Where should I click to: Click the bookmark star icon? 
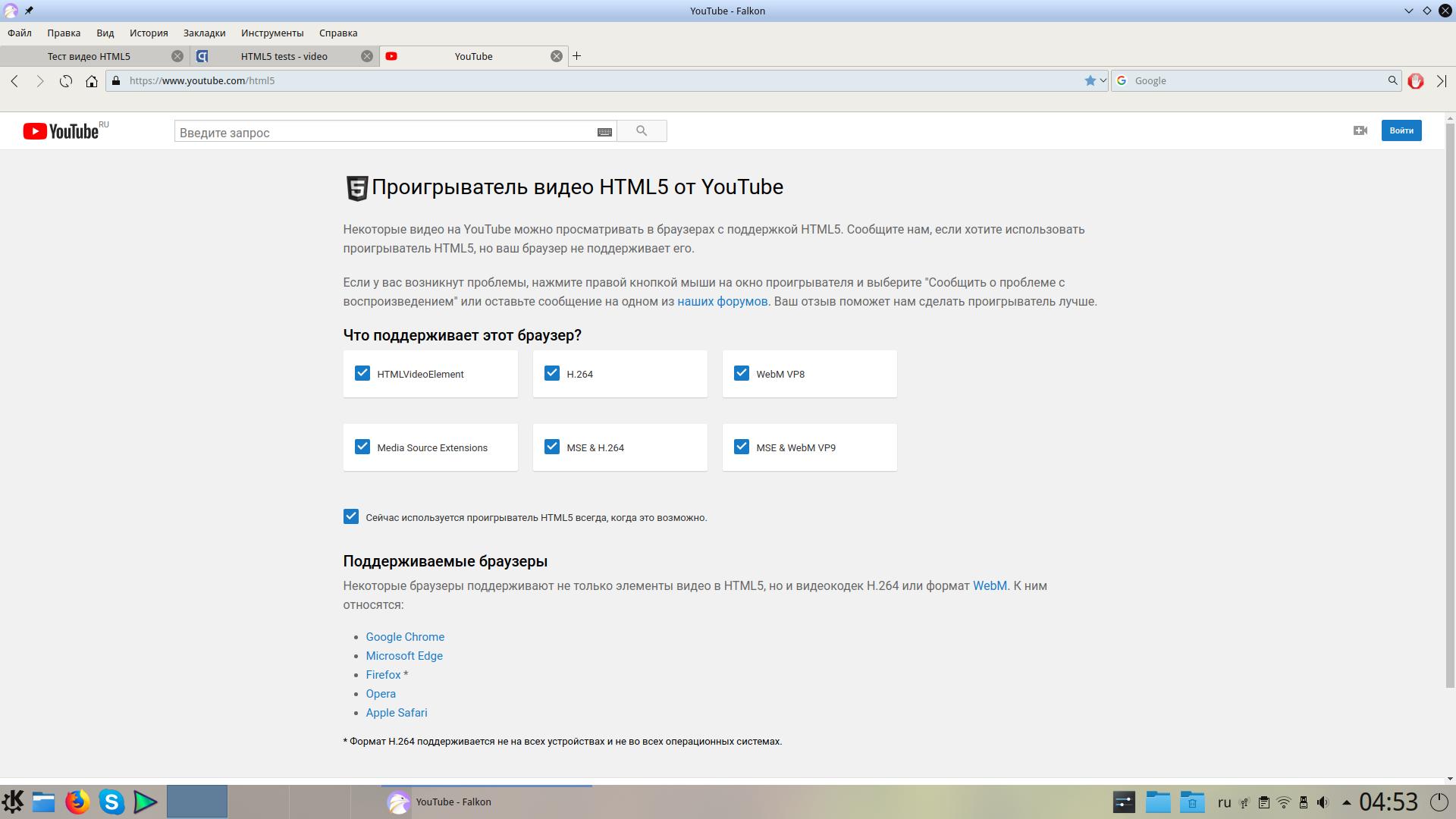[1090, 80]
